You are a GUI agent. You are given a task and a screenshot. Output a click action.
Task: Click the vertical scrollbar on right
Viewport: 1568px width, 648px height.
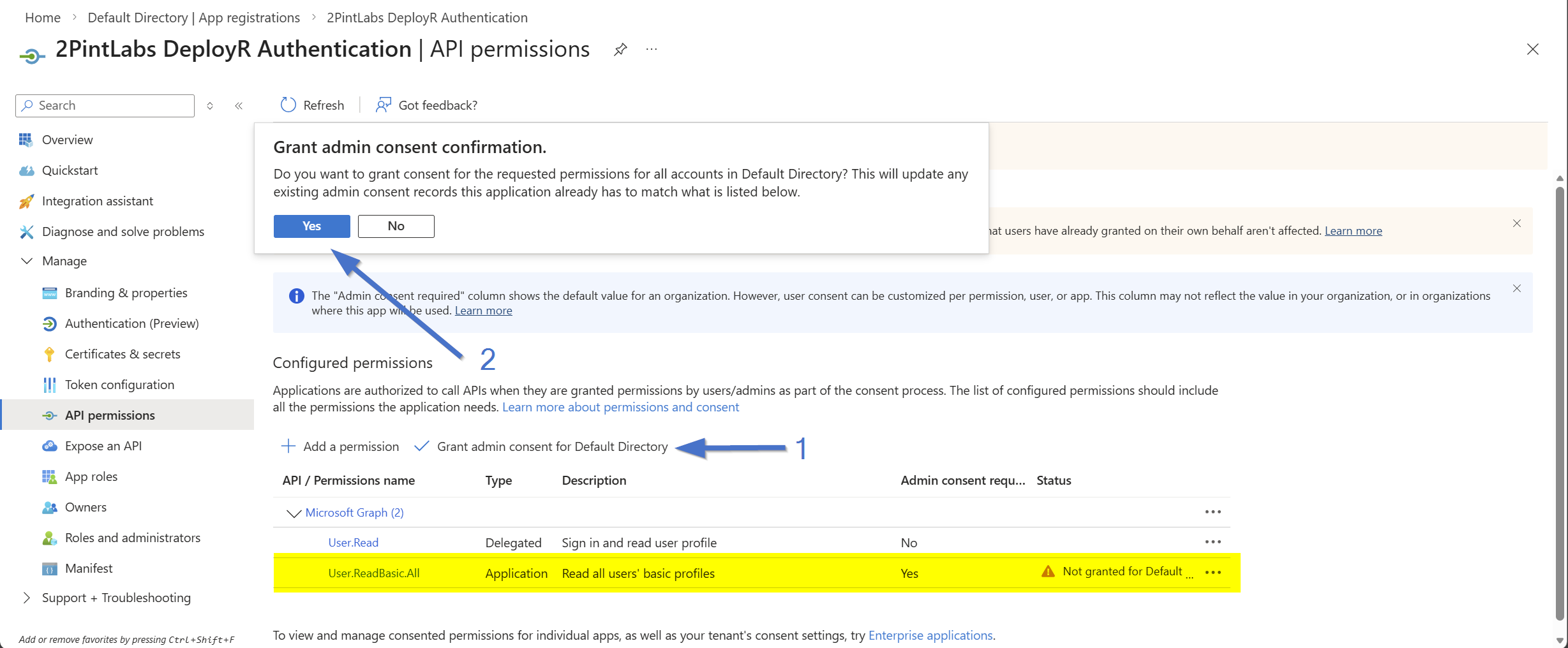coord(1559,402)
